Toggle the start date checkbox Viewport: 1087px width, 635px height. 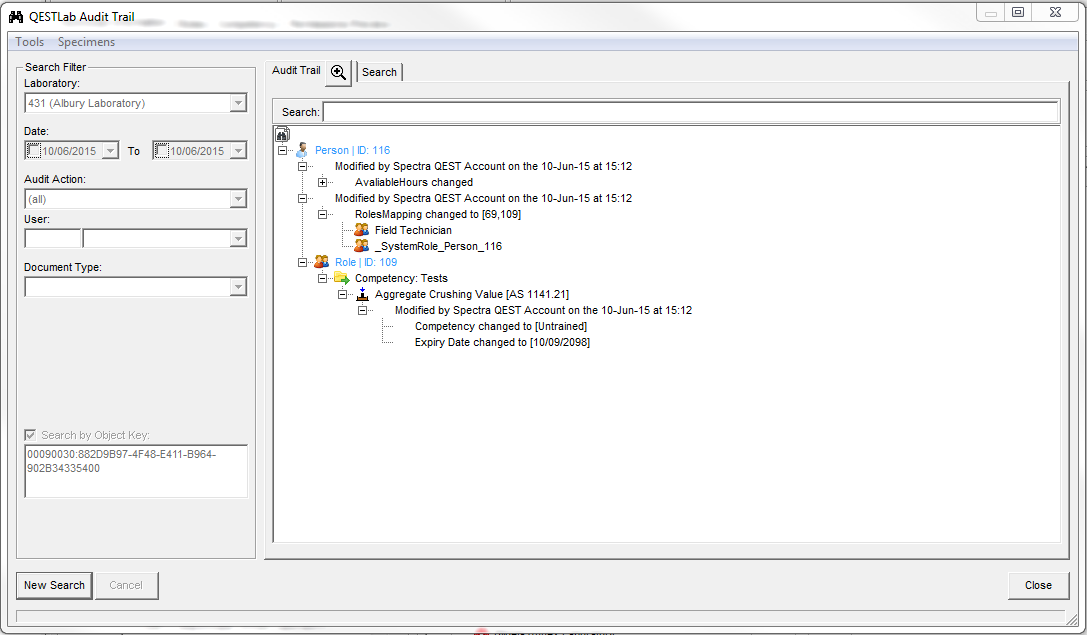[34, 151]
